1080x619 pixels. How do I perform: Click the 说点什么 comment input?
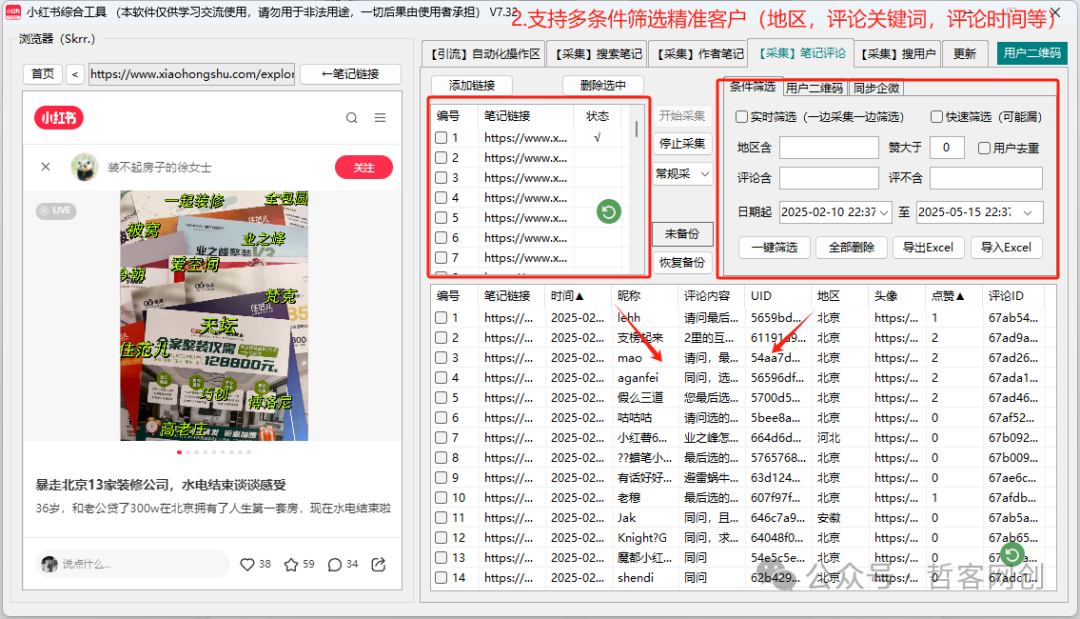132,564
